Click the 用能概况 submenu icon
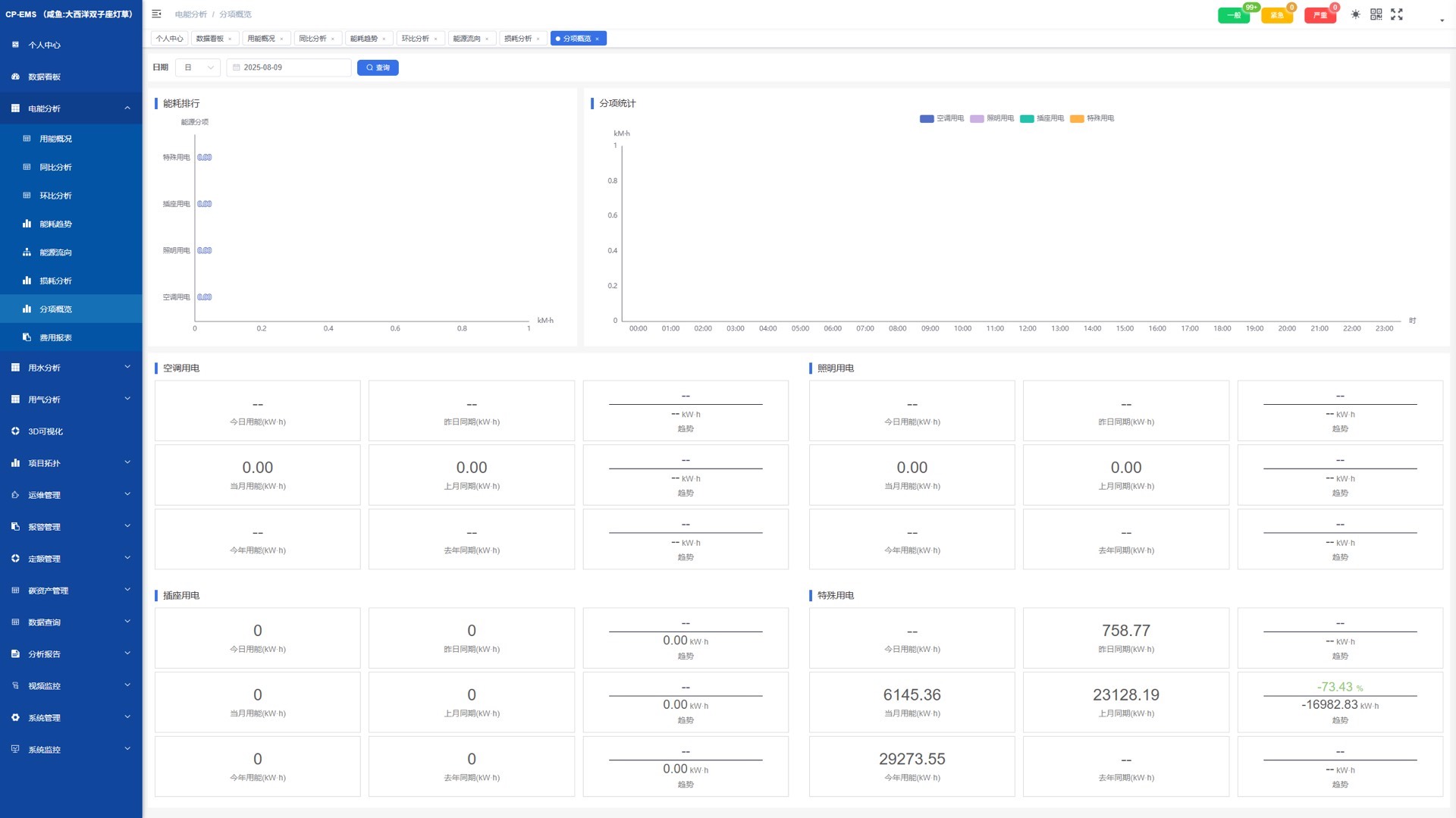The width and height of the screenshot is (1456, 818). pos(27,139)
